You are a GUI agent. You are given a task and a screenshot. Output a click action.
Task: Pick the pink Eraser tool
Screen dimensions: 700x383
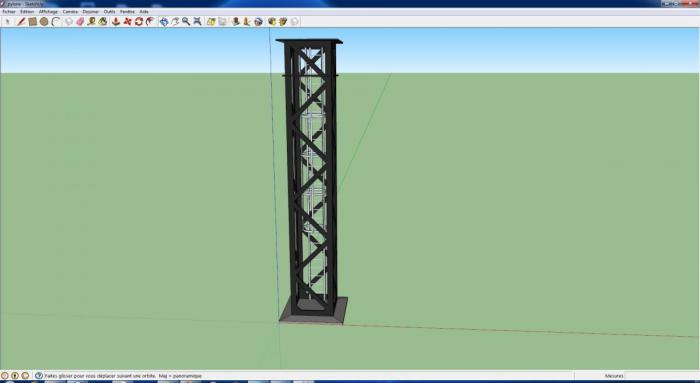80,21
